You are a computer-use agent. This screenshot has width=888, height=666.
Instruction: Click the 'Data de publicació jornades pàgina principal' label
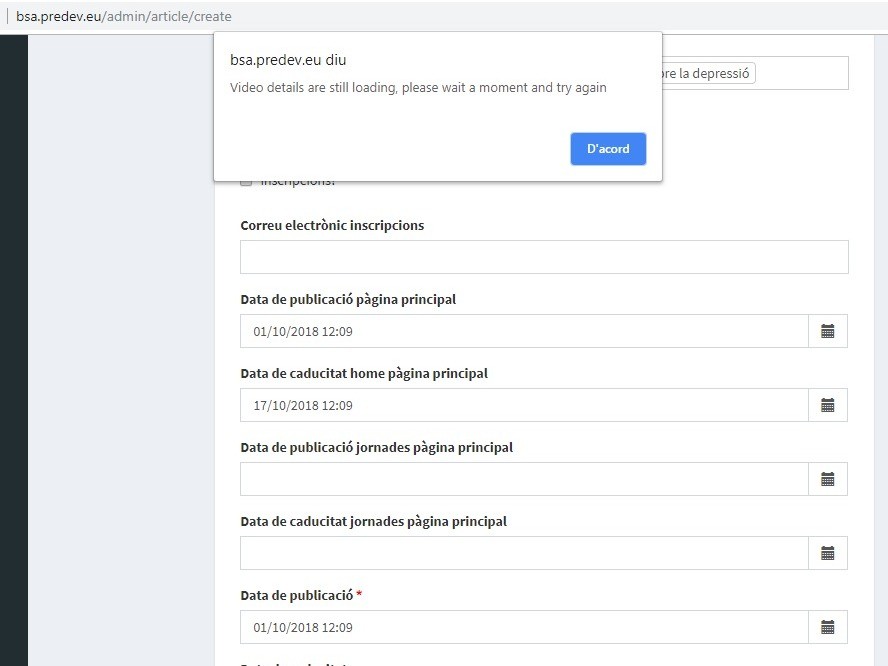point(376,447)
